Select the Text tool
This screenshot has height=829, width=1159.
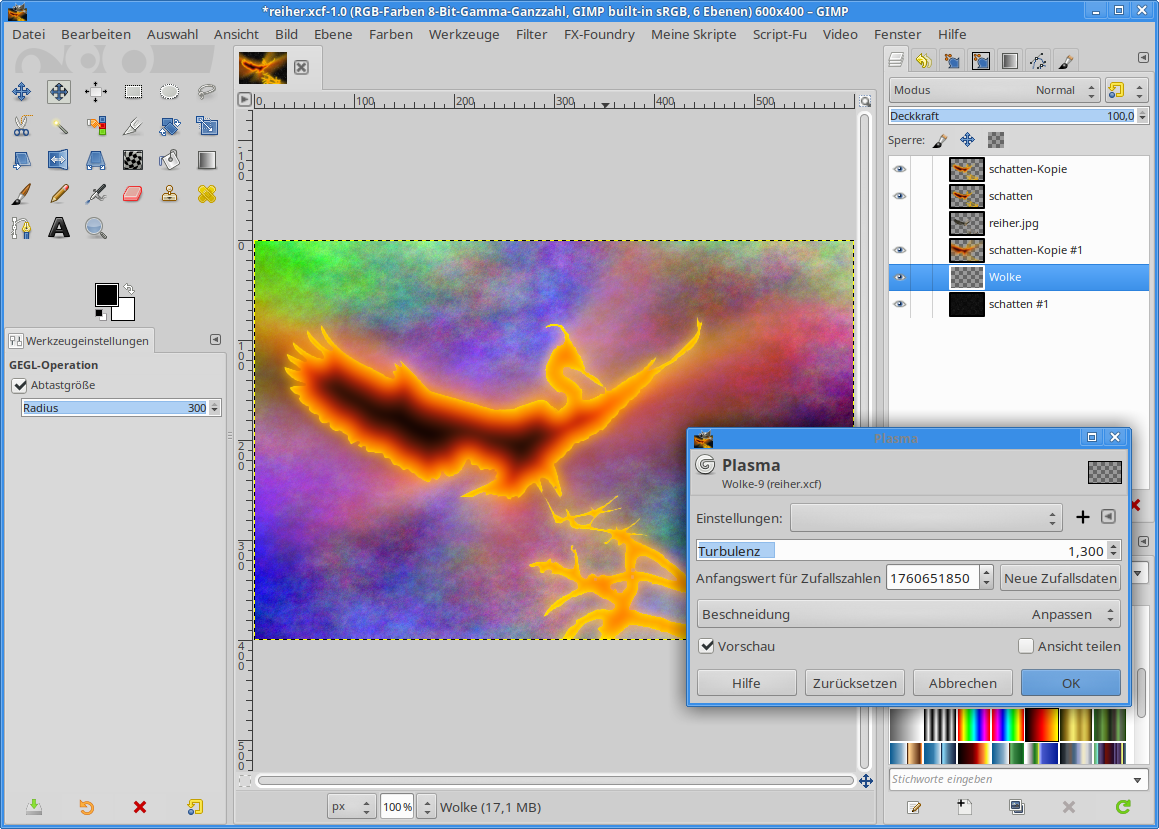click(x=59, y=228)
